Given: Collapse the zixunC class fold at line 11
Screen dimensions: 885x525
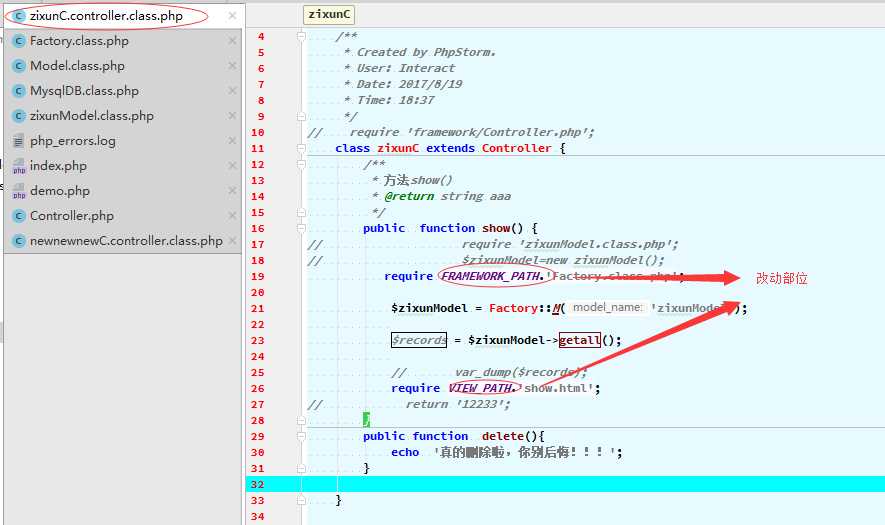Looking at the screenshot, I should tap(301, 148).
